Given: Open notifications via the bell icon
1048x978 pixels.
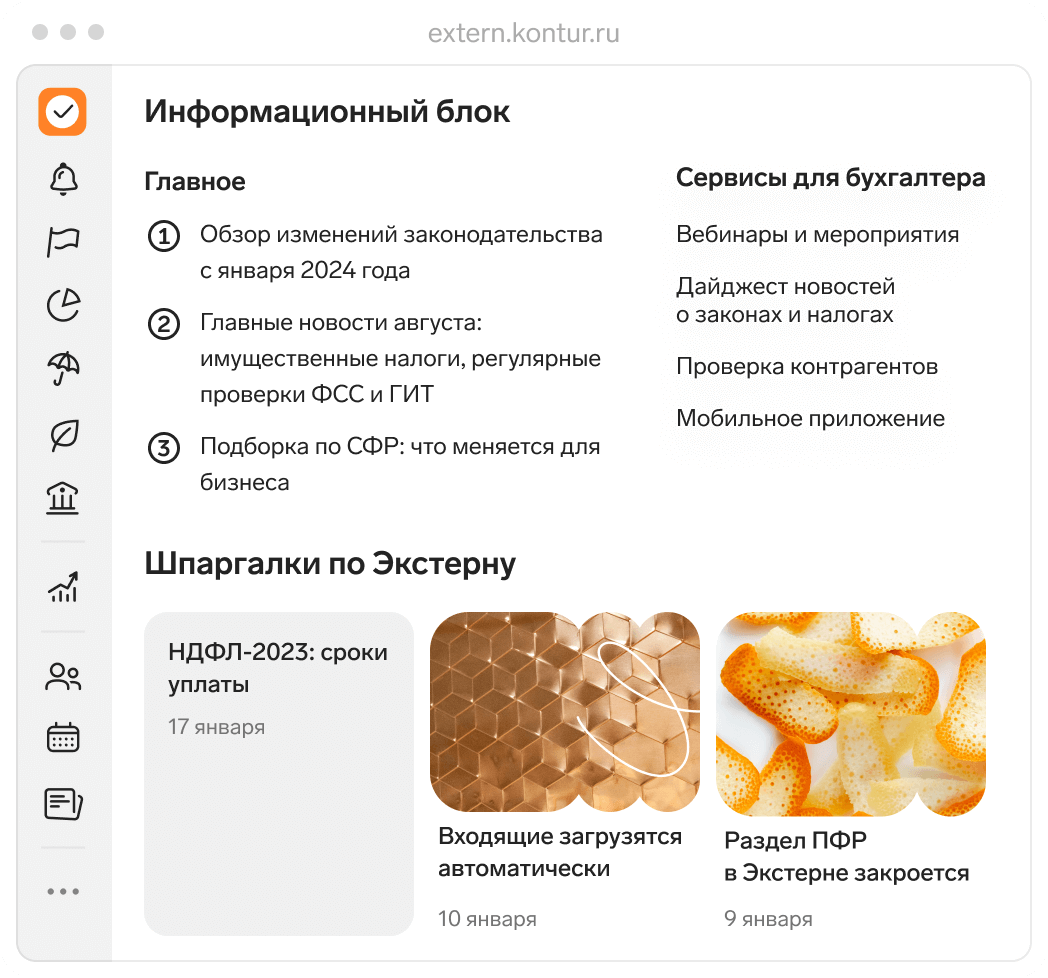Looking at the screenshot, I should [63, 179].
